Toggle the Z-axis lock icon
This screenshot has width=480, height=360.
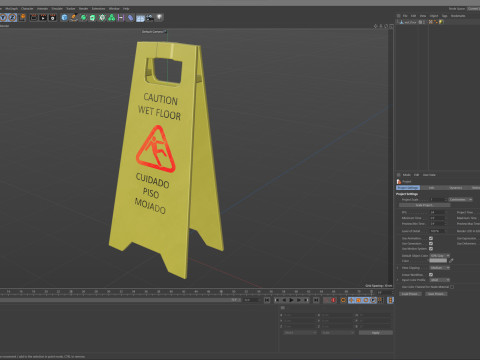click(x=12, y=17)
